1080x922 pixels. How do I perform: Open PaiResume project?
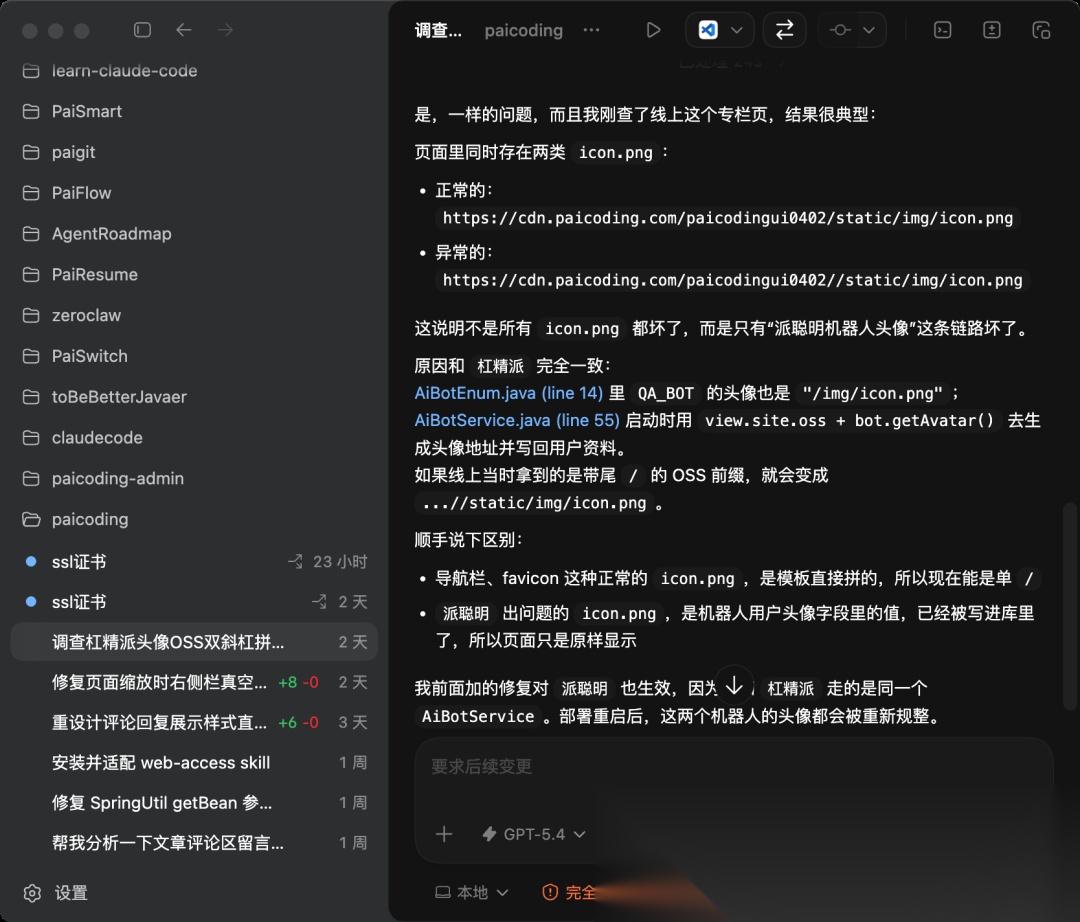click(x=194, y=274)
